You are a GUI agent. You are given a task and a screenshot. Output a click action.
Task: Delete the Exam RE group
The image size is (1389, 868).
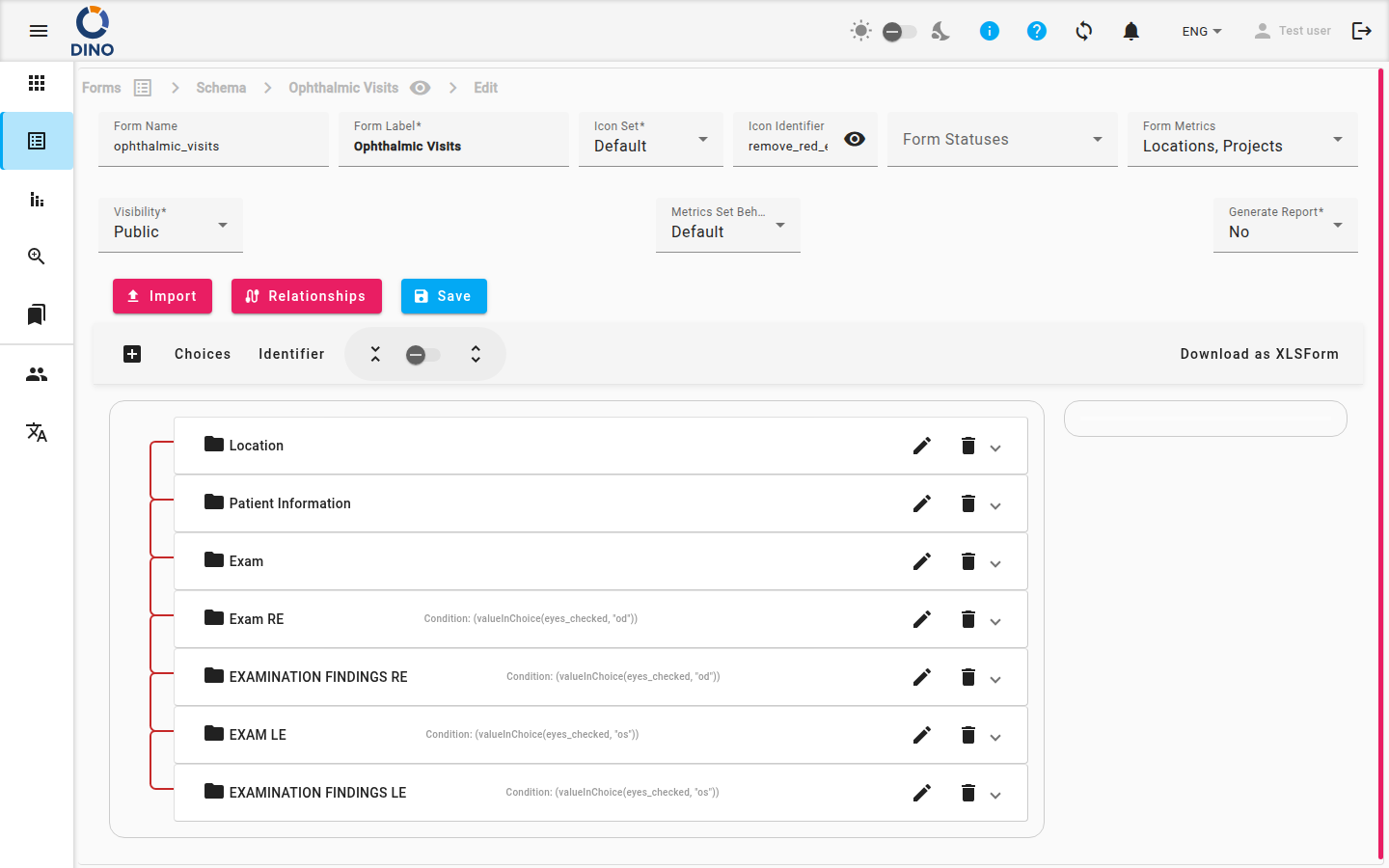click(x=968, y=619)
